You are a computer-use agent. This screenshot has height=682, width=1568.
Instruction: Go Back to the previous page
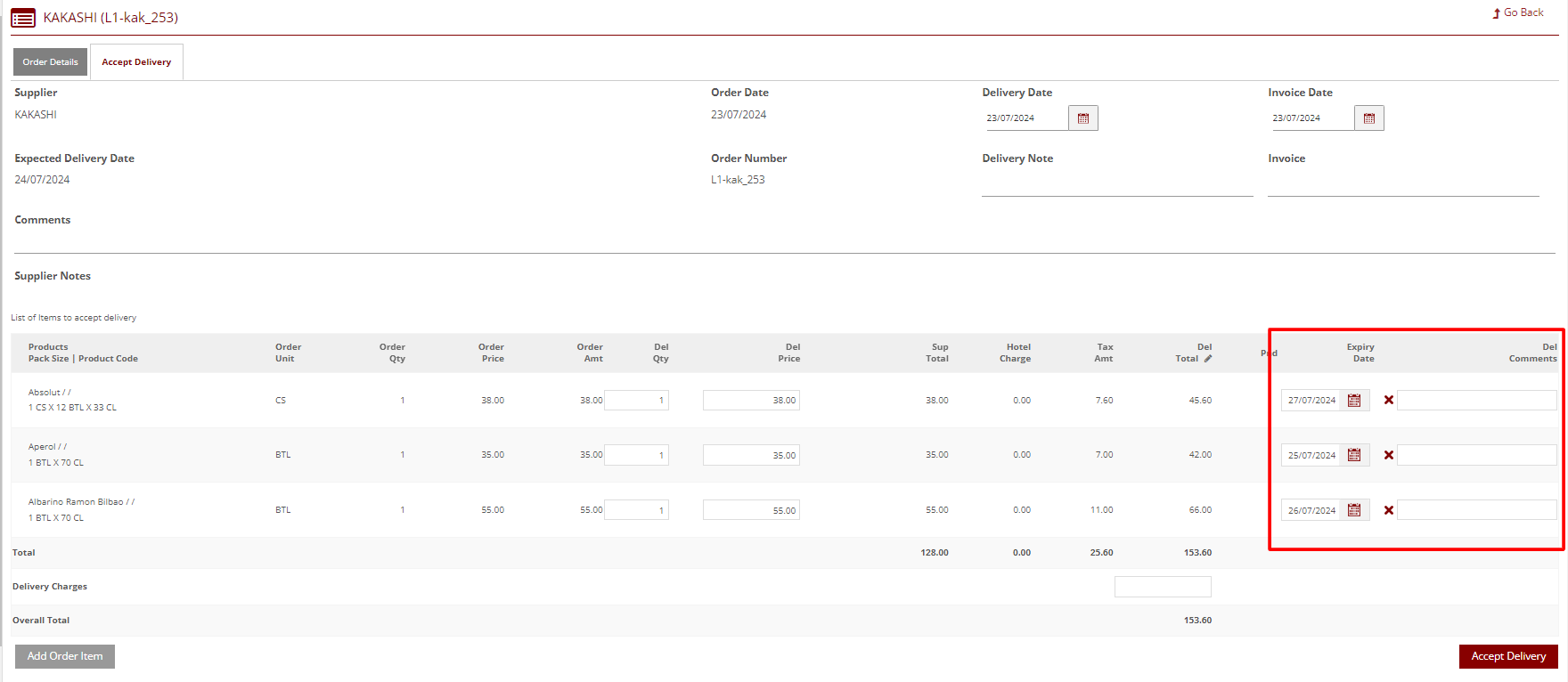point(1518,12)
